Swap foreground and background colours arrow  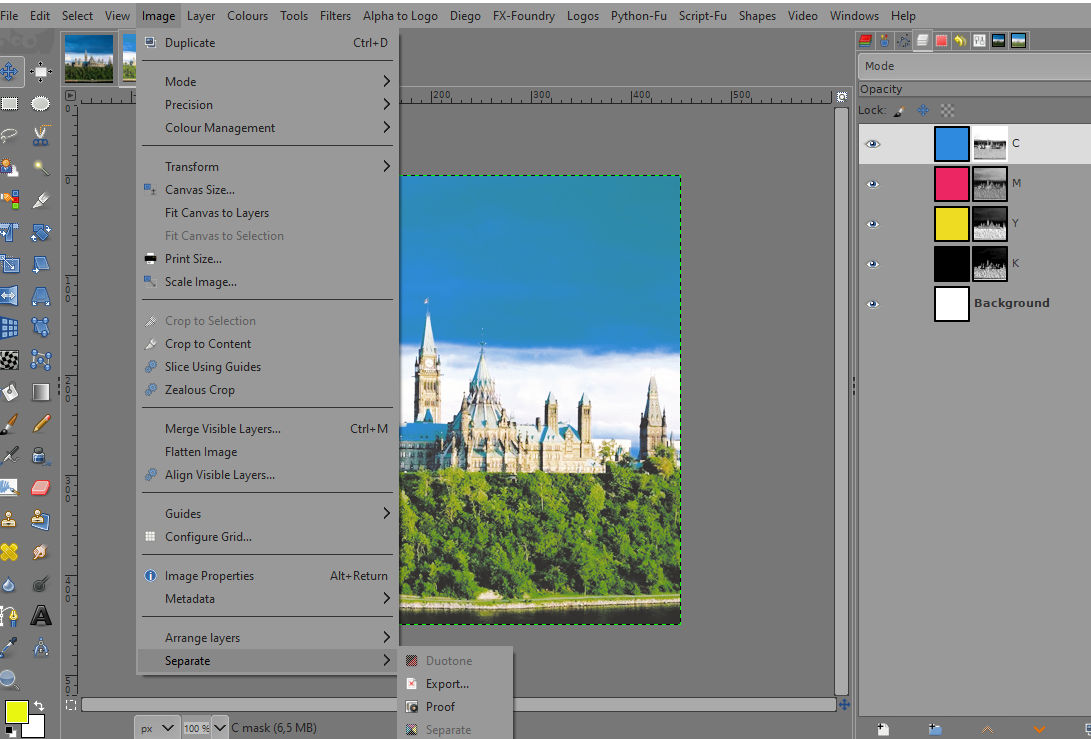coord(38,706)
